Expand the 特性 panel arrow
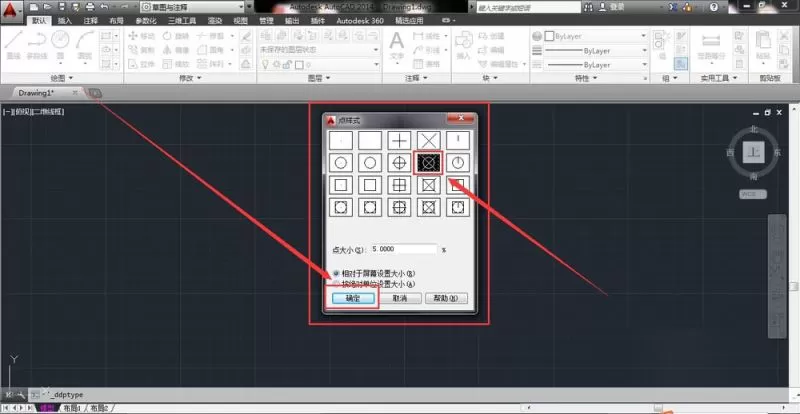Screen dimensions: 800x414 pyautogui.click(x=596, y=78)
